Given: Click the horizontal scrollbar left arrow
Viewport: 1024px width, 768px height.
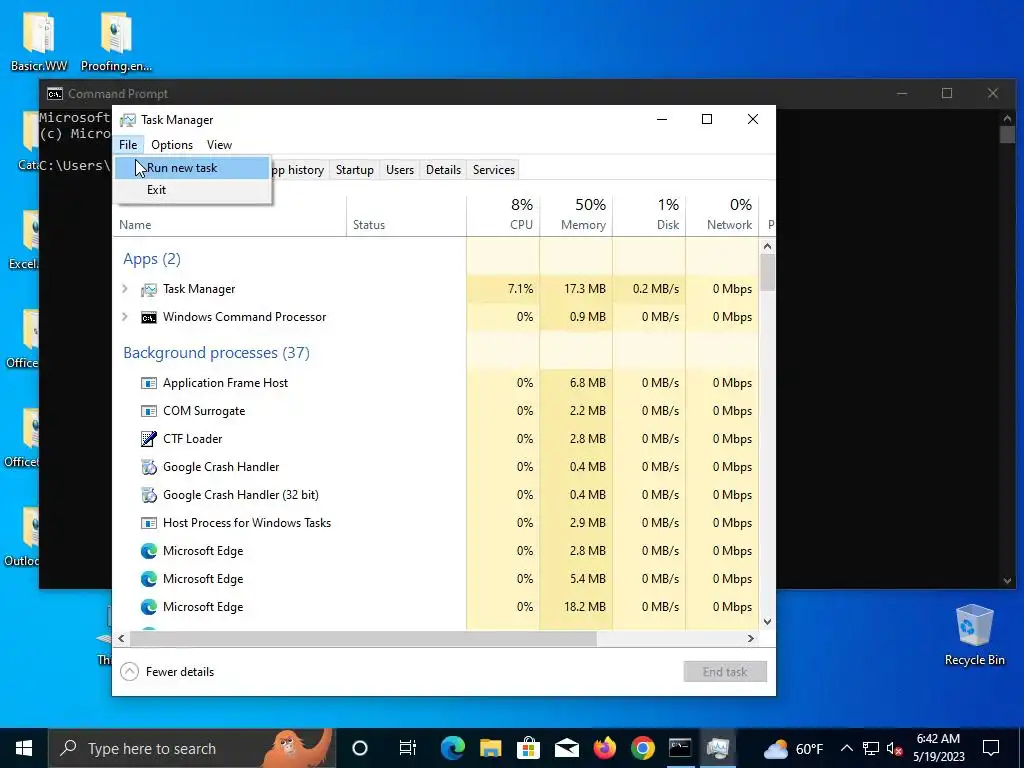Looking at the screenshot, I should pos(121,639).
